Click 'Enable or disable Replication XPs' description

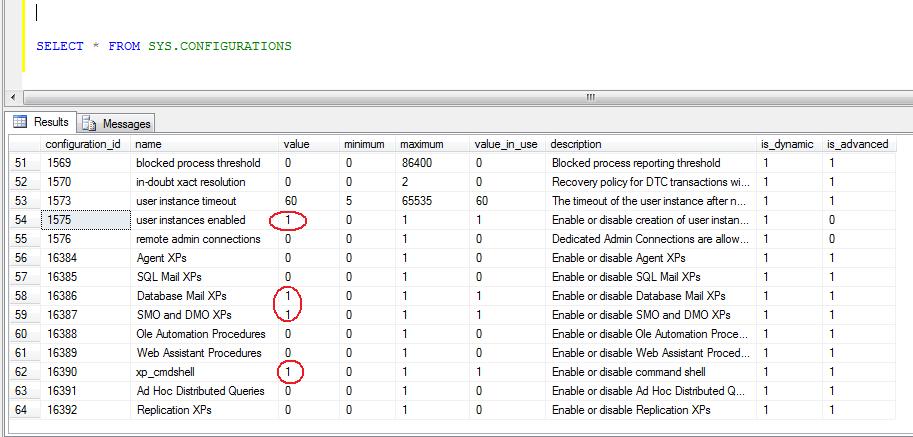click(x=652, y=410)
